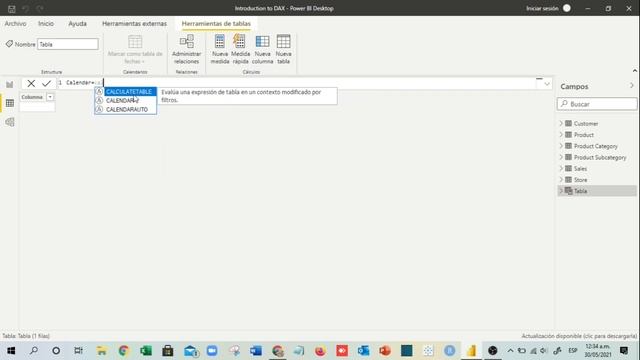
Task: Select the Sales table label
Action: [x=580, y=169]
